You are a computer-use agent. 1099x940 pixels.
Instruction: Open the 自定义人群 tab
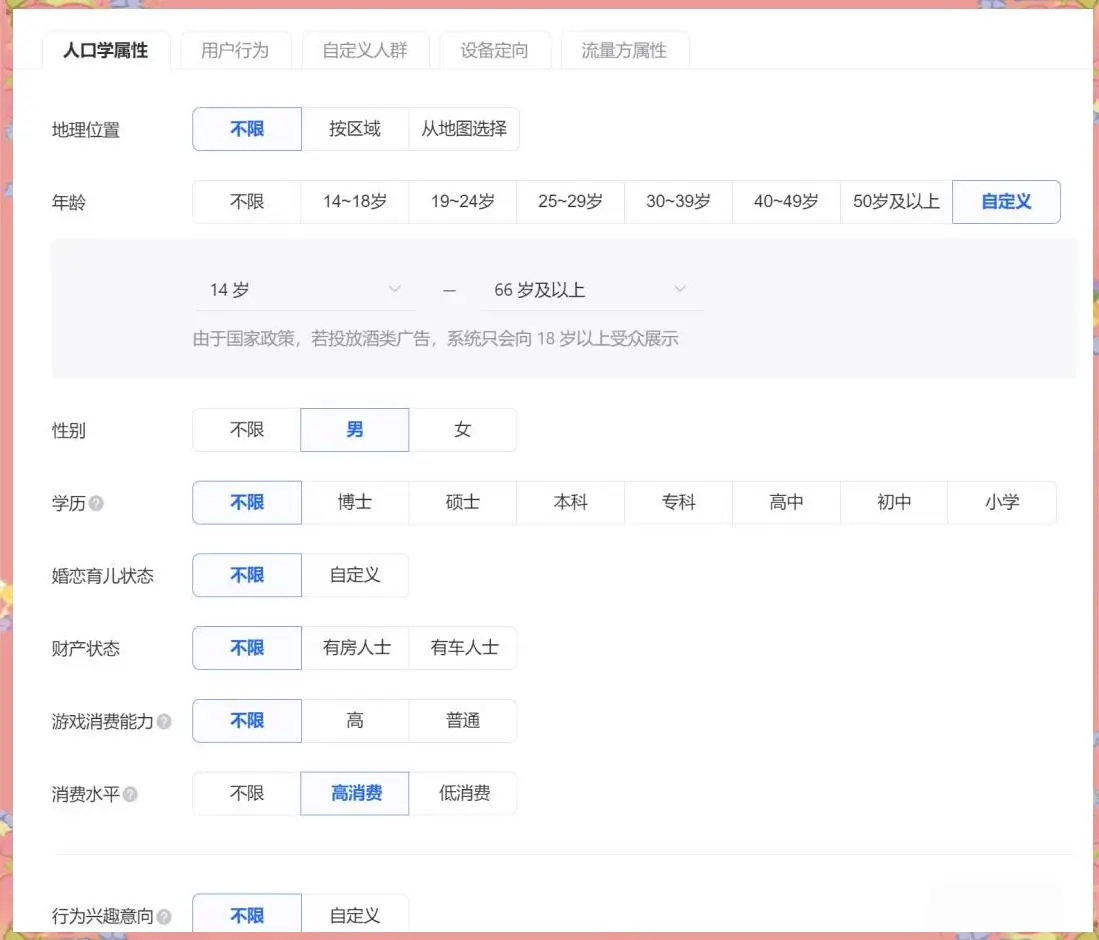coord(365,50)
